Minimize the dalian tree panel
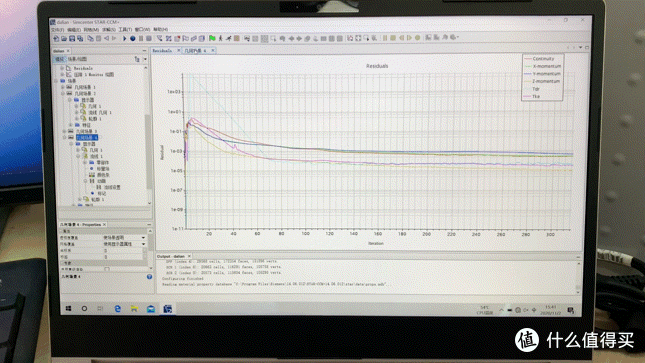 (144, 51)
